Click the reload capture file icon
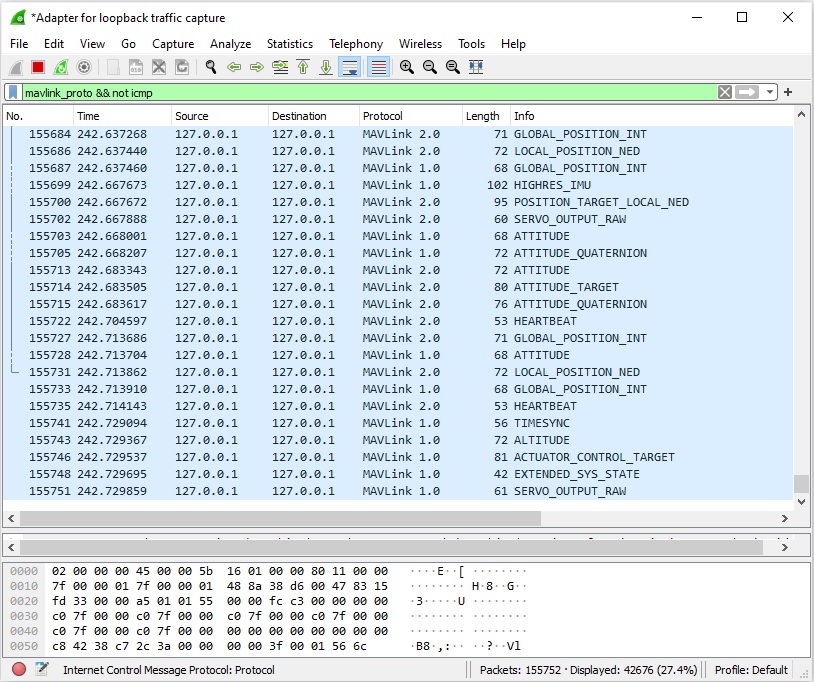This screenshot has width=814, height=682. (182, 67)
